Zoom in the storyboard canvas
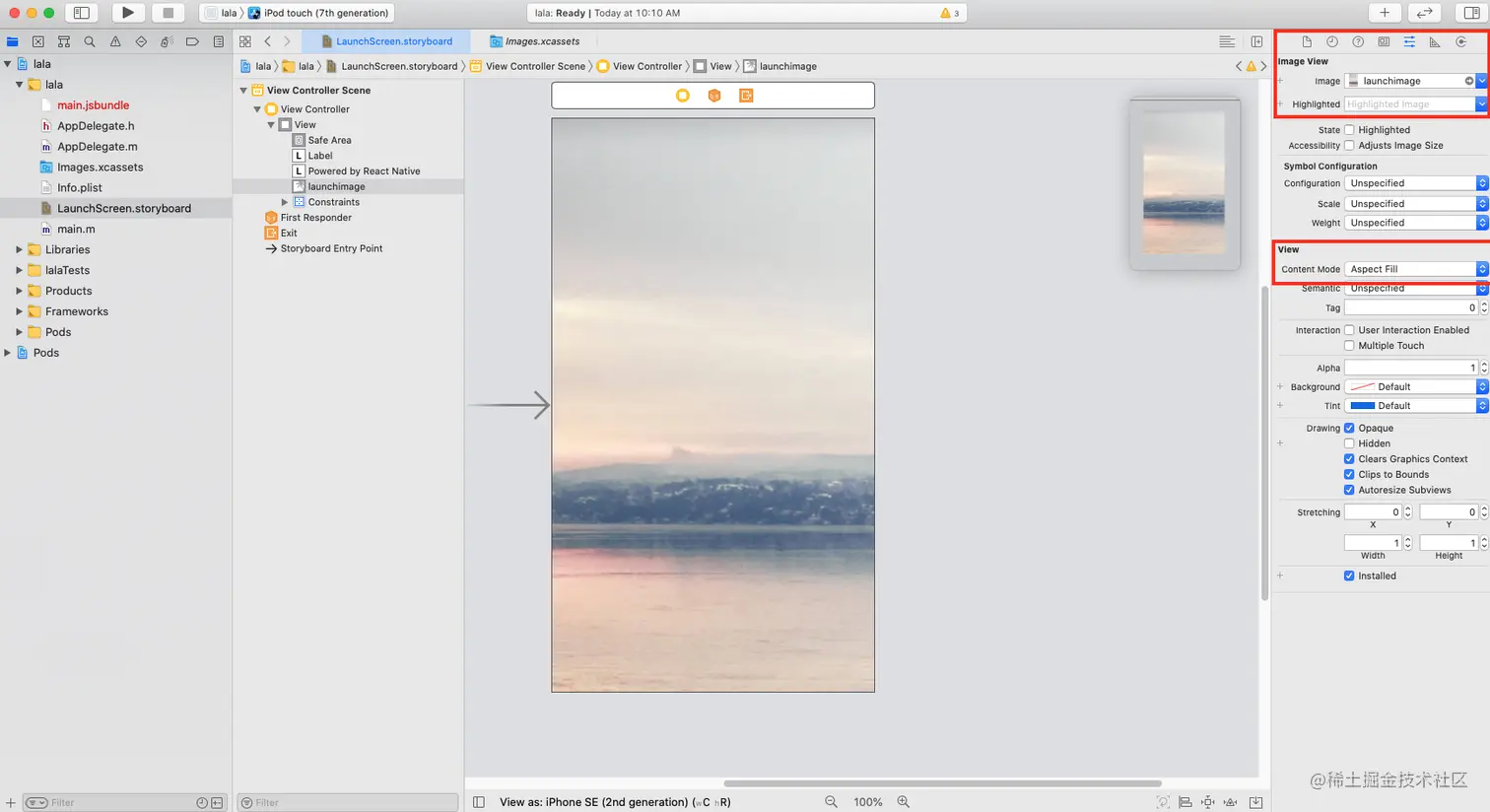Image resolution: width=1490 pixels, height=812 pixels. tap(903, 802)
